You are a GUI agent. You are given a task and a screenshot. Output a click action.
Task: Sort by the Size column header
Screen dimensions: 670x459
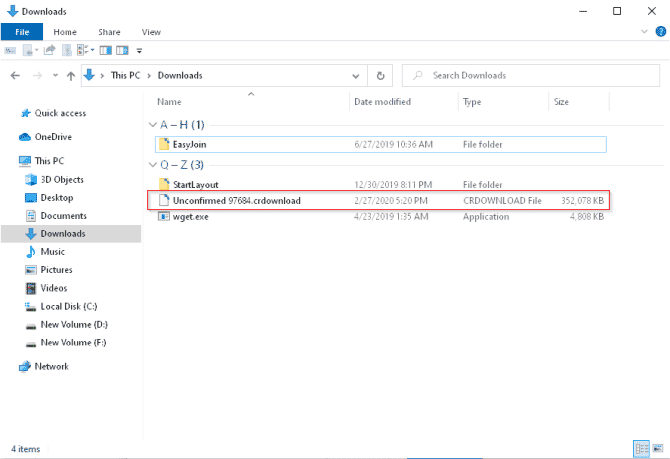(561, 102)
